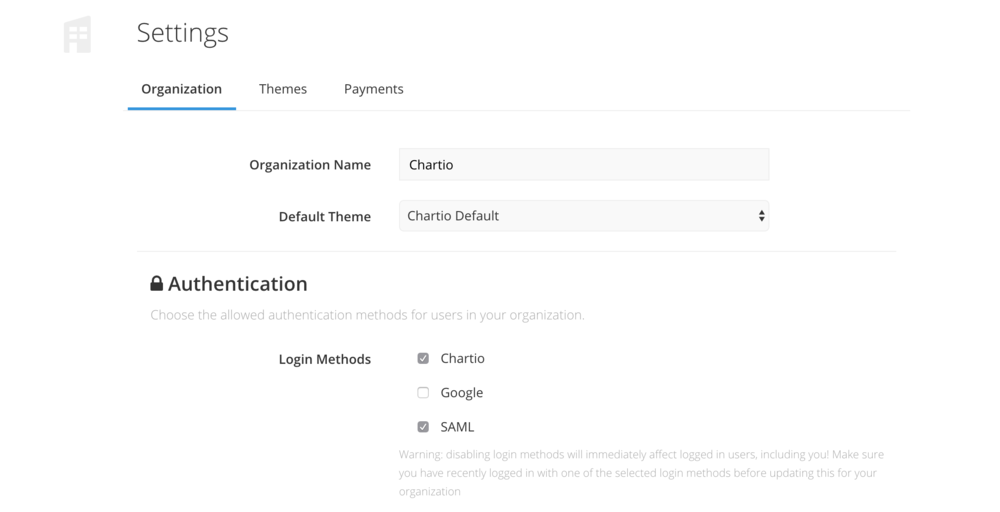This screenshot has width=1000, height=512.
Task: Open the Payments tab
Action: (374, 89)
